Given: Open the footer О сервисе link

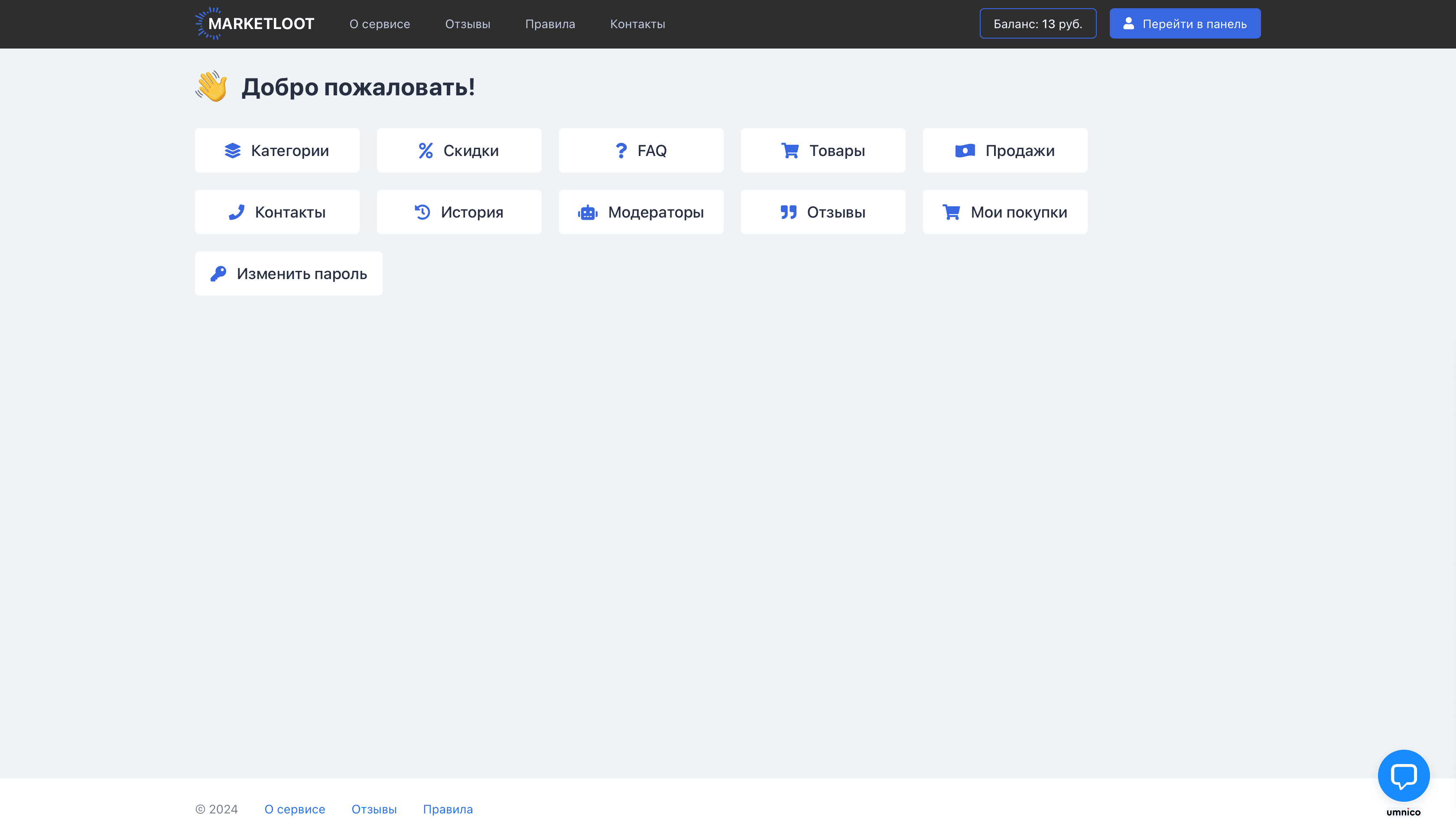Looking at the screenshot, I should point(294,809).
